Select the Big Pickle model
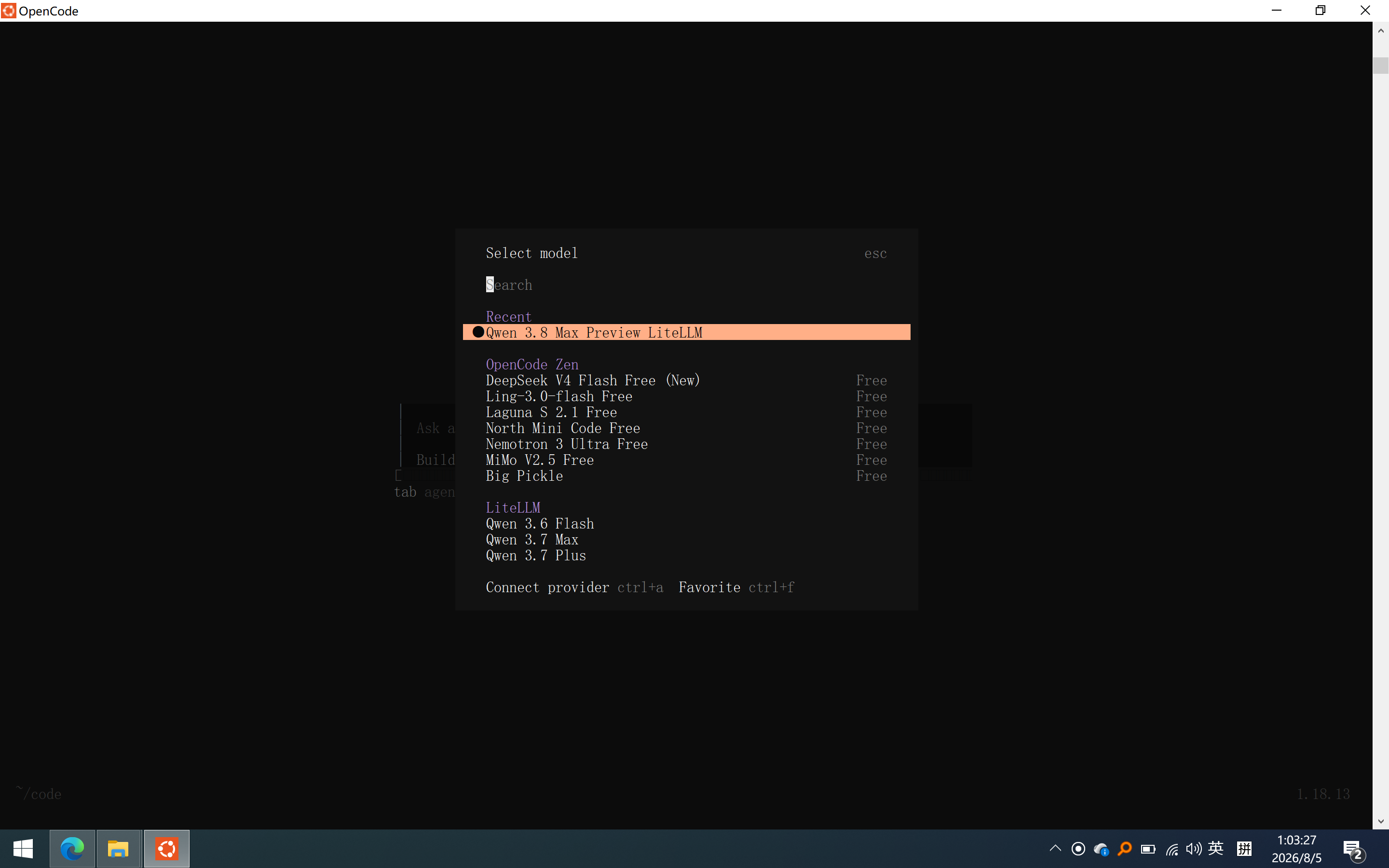This screenshot has width=1389, height=868. (686, 476)
